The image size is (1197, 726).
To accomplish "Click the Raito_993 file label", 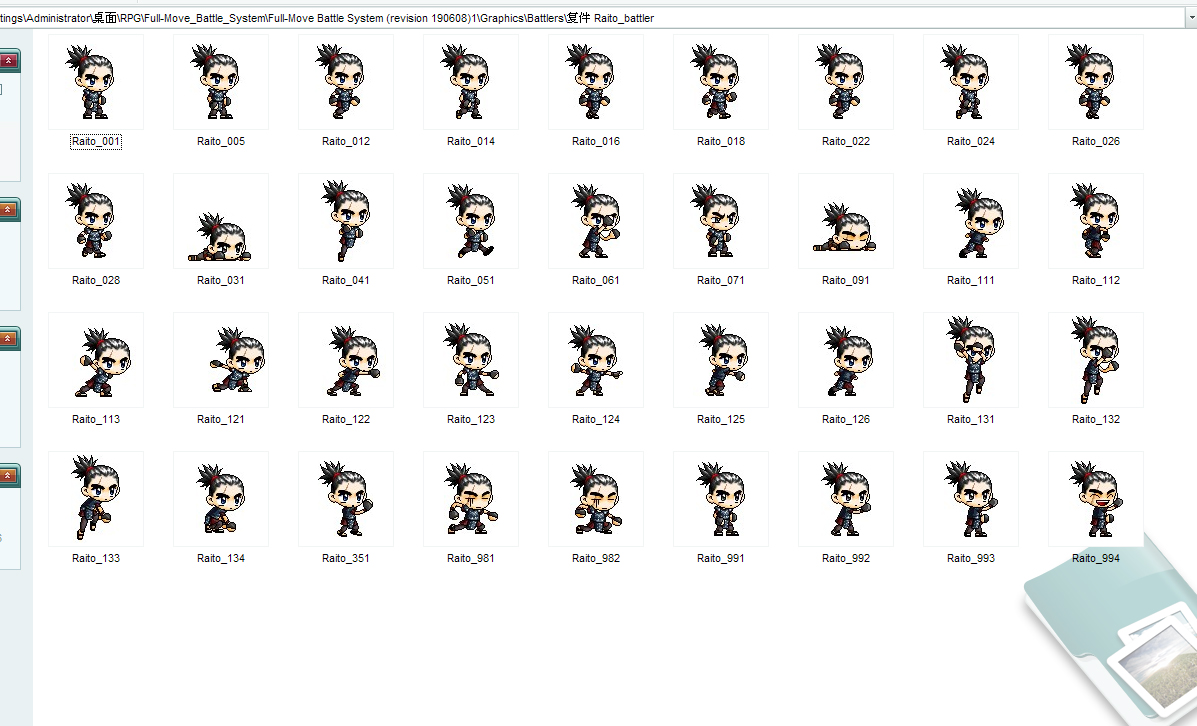I will (971, 558).
